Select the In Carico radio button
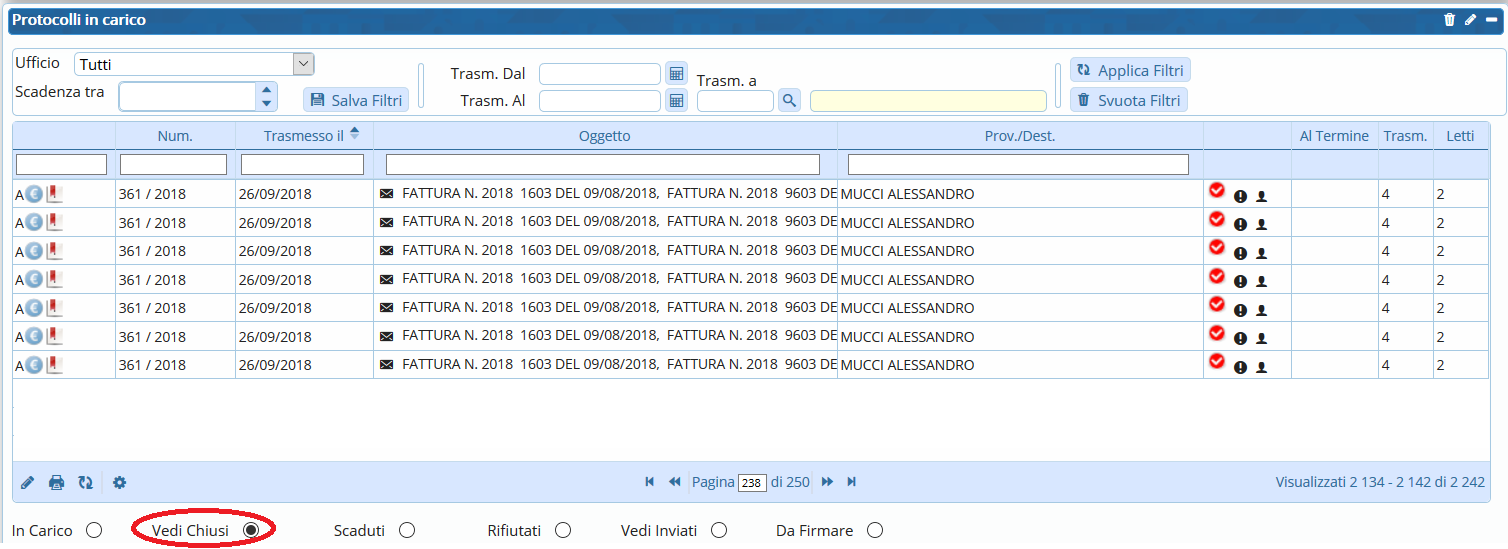Screen dimensions: 1508x549 [x=94, y=530]
